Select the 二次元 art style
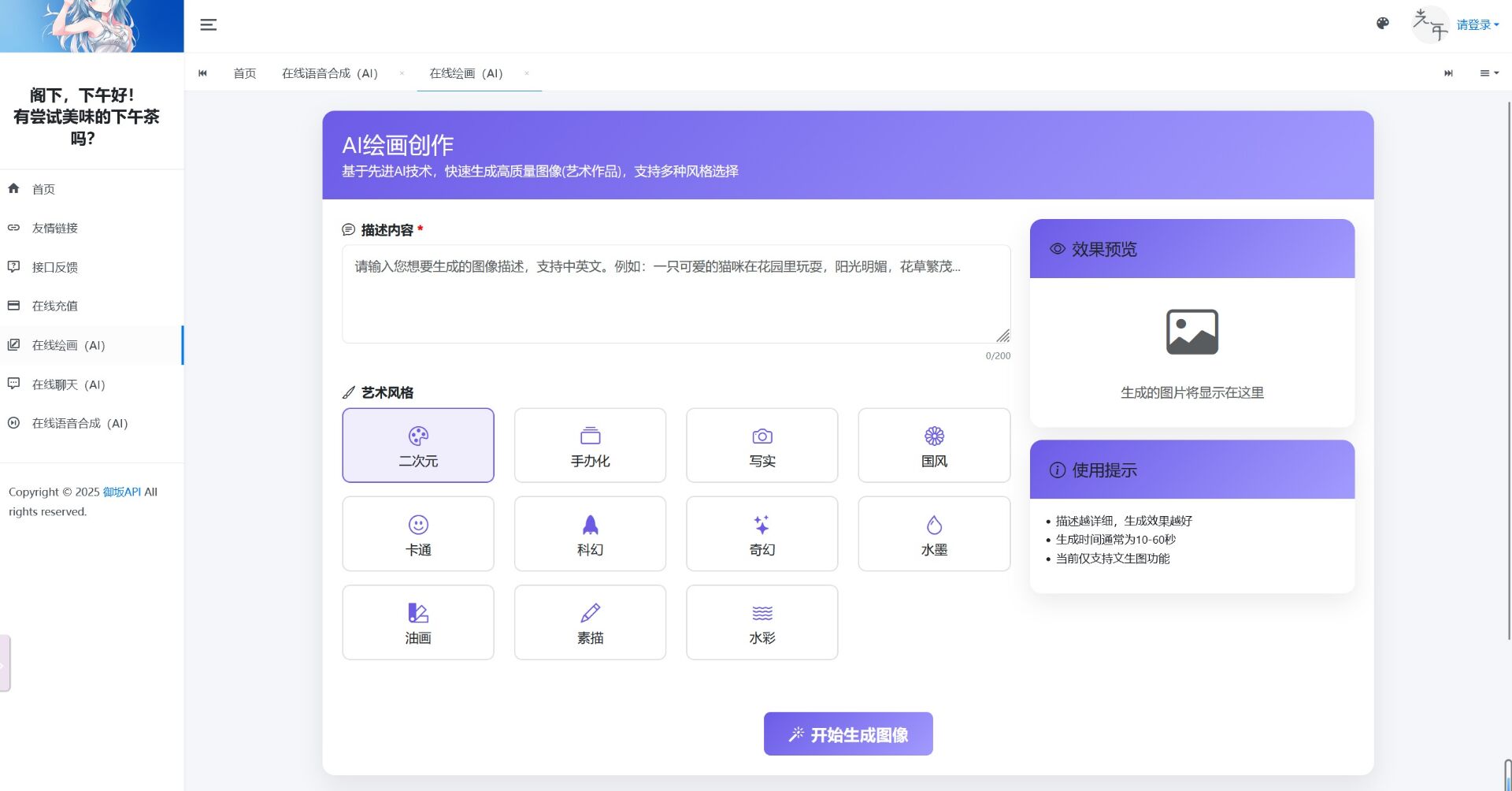 [418, 445]
